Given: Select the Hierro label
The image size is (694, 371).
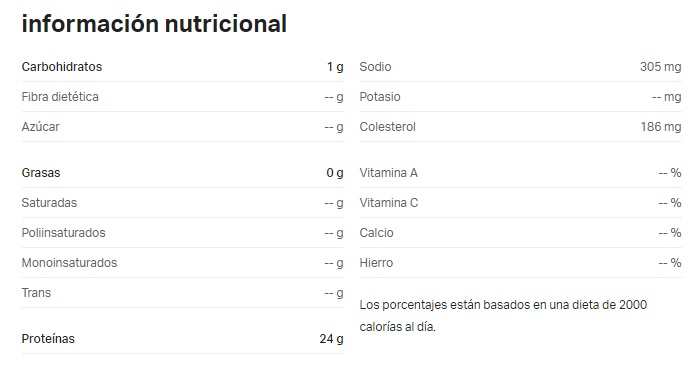Looking at the screenshot, I should (x=376, y=263).
